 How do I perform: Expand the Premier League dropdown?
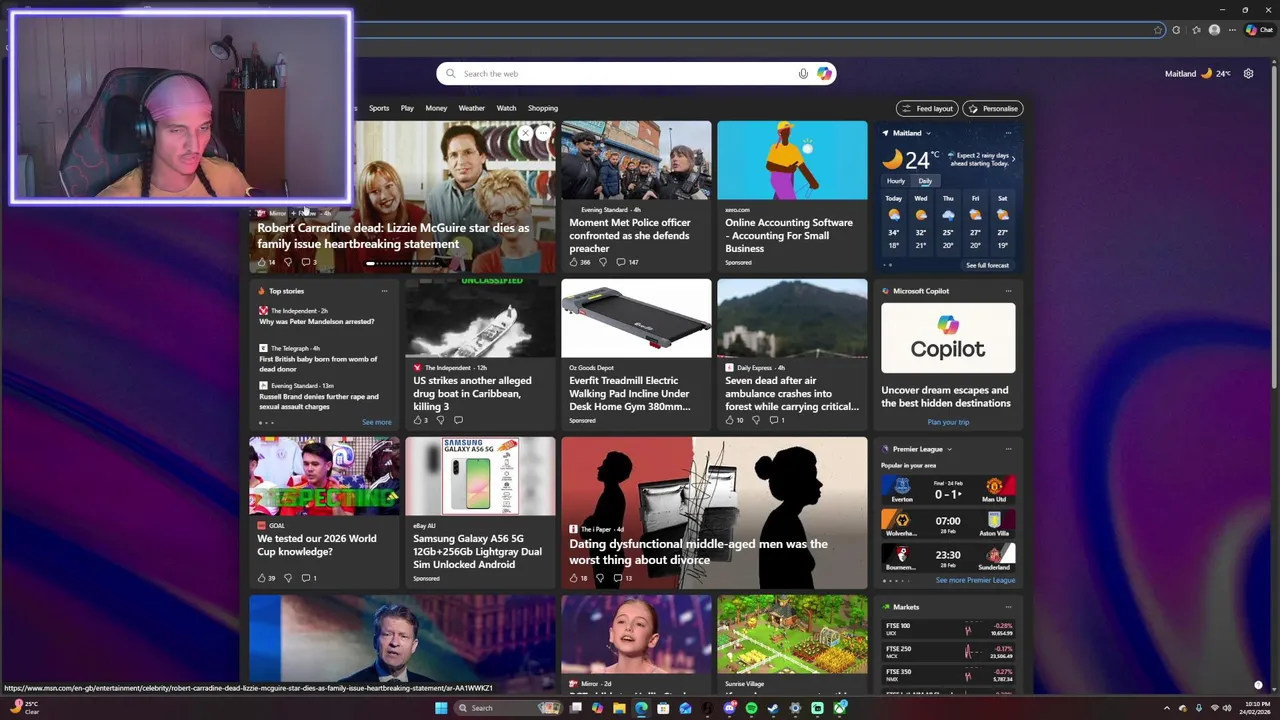coord(949,449)
